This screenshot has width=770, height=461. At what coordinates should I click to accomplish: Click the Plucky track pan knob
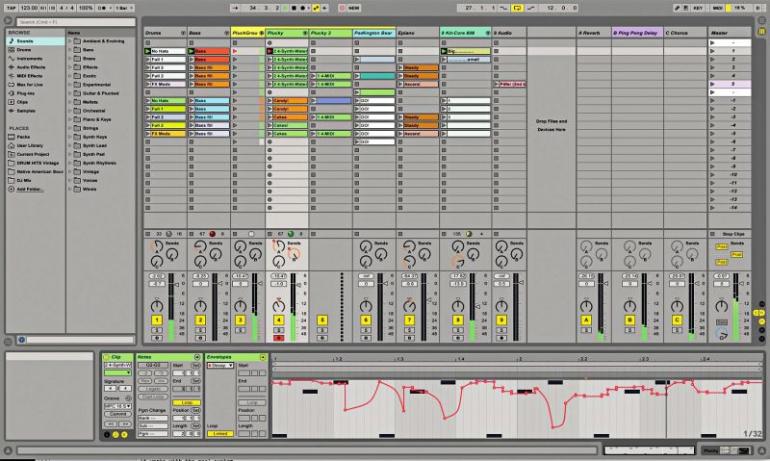(x=278, y=306)
